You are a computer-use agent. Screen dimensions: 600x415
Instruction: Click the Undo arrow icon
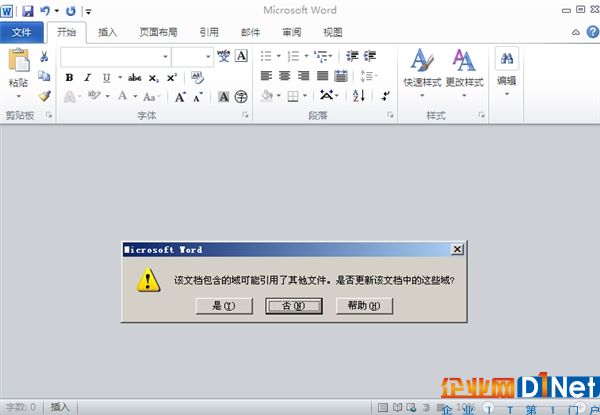tap(45, 11)
